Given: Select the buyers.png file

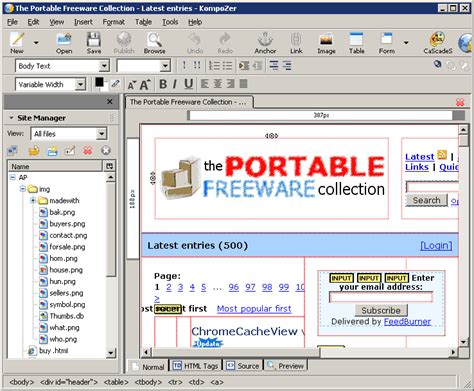Looking at the screenshot, I should click(x=67, y=224).
